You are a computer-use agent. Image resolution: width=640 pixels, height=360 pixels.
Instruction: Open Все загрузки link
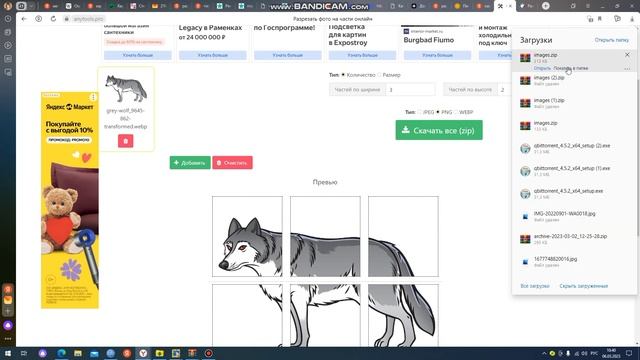tap(535, 286)
